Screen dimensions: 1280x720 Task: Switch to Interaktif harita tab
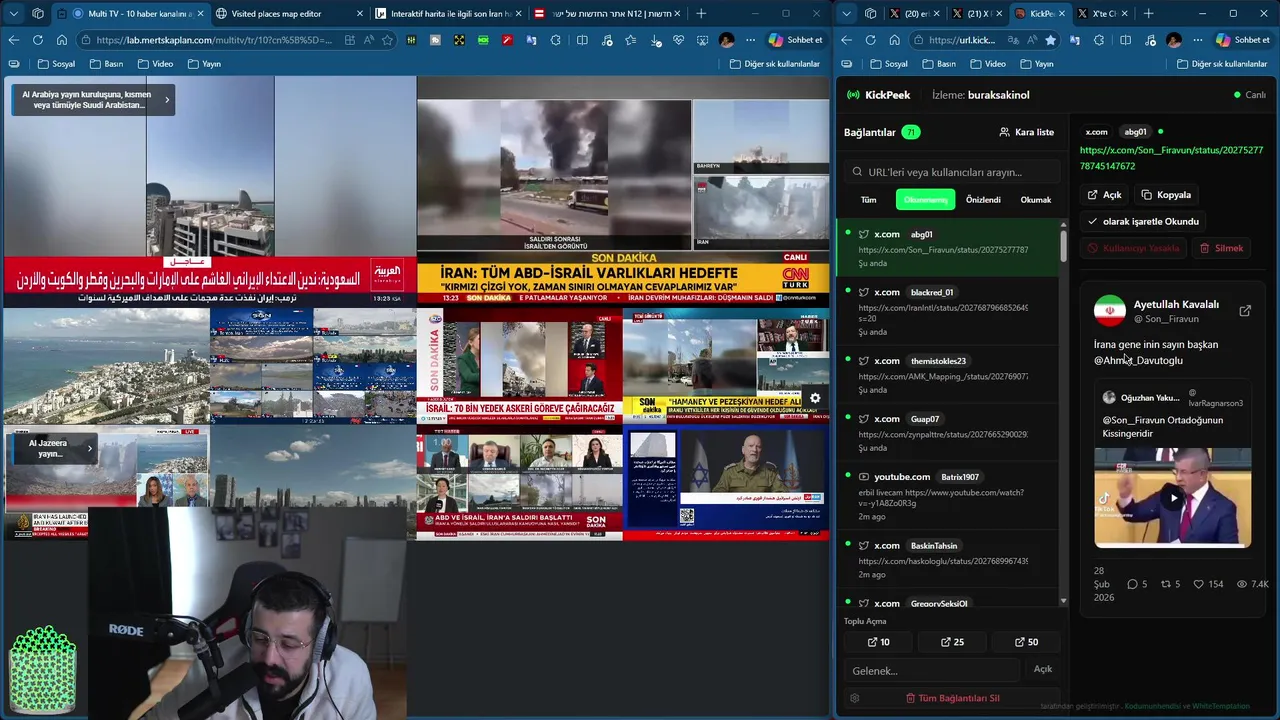(x=447, y=14)
